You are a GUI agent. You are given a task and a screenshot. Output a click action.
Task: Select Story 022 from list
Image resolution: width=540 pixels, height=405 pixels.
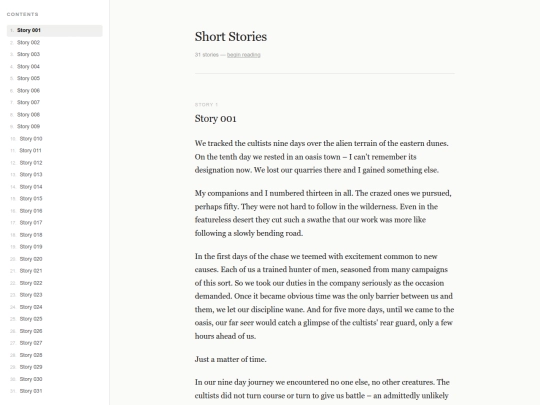54,283
